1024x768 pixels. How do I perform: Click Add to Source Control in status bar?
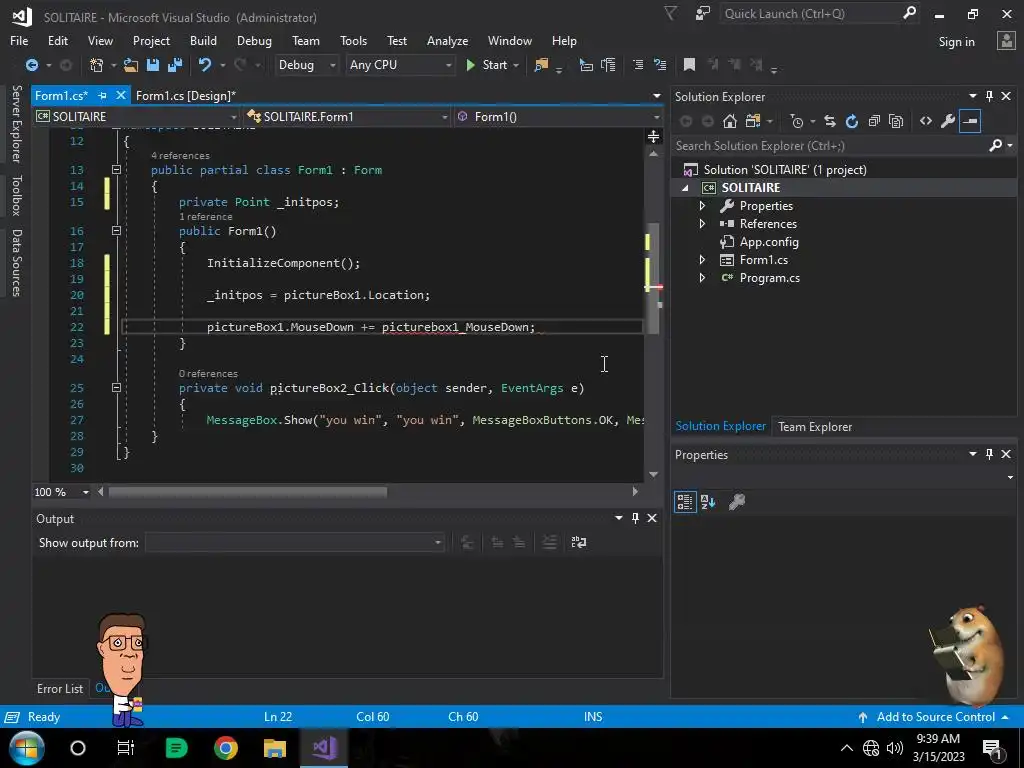pos(935,716)
